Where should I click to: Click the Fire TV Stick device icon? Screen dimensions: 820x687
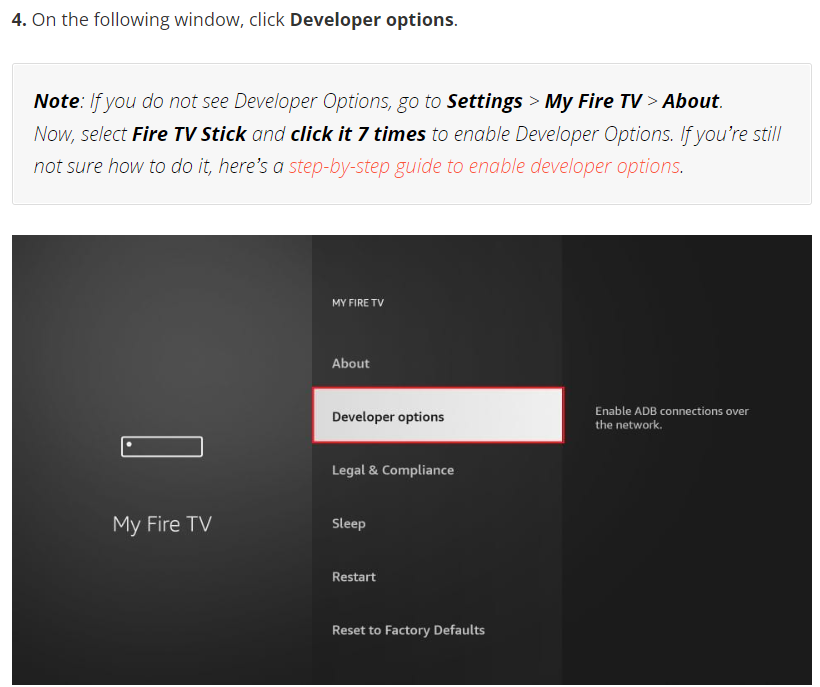162,447
